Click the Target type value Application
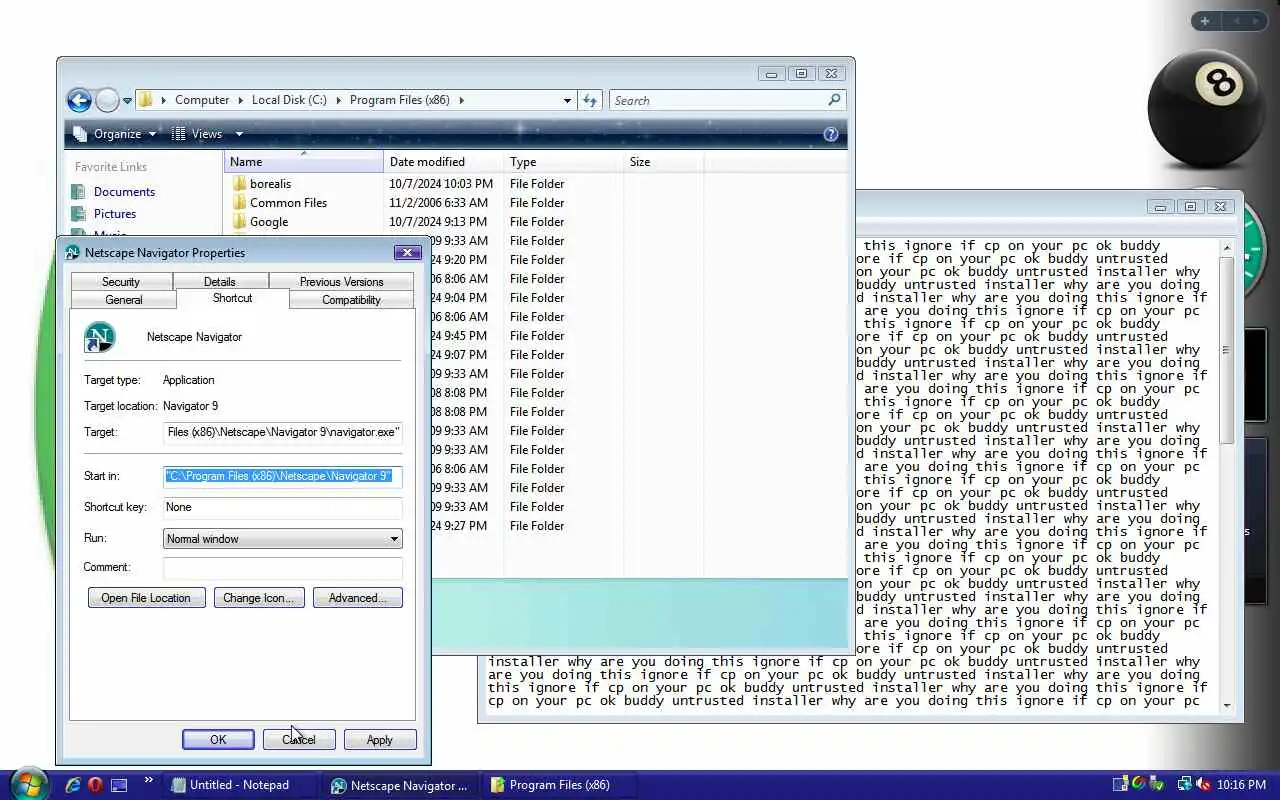The width and height of the screenshot is (1280, 800). pyautogui.click(x=188, y=380)
